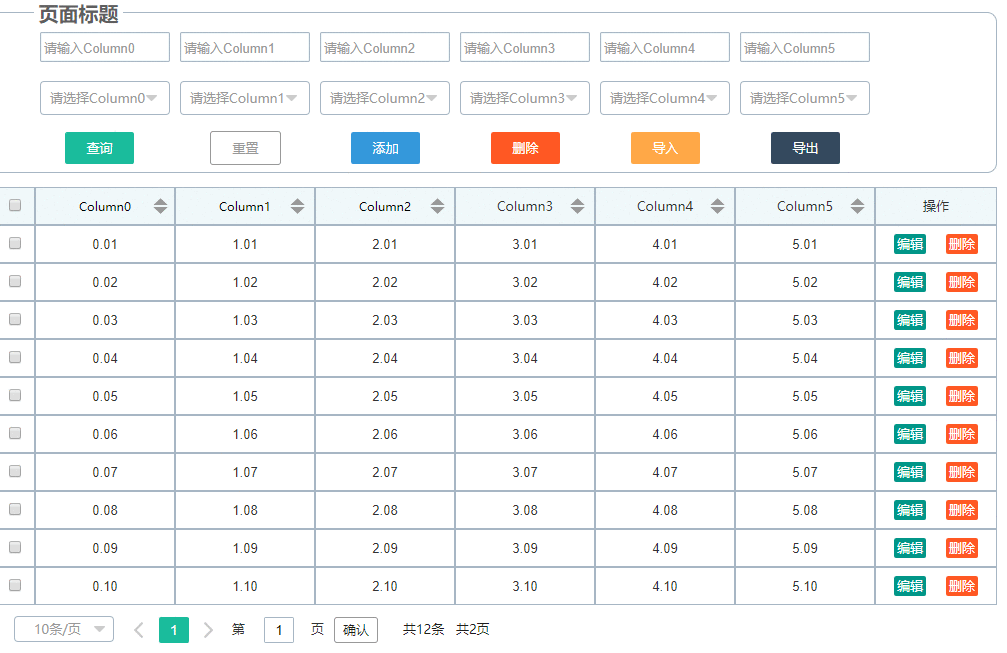Click the dark 导出 button
Viewport: 1007px width, 653px height.
click(805, 148)
